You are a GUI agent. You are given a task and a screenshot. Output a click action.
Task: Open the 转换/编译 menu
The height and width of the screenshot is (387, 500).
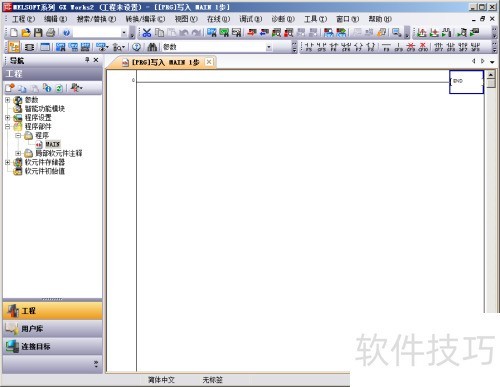click(x=145, y=19)
